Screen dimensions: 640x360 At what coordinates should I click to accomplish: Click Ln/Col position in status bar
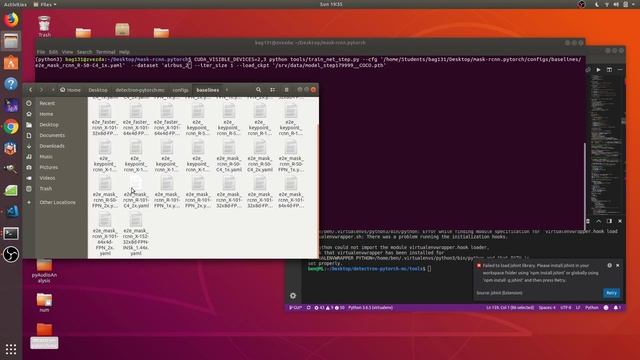coord(509,308)
